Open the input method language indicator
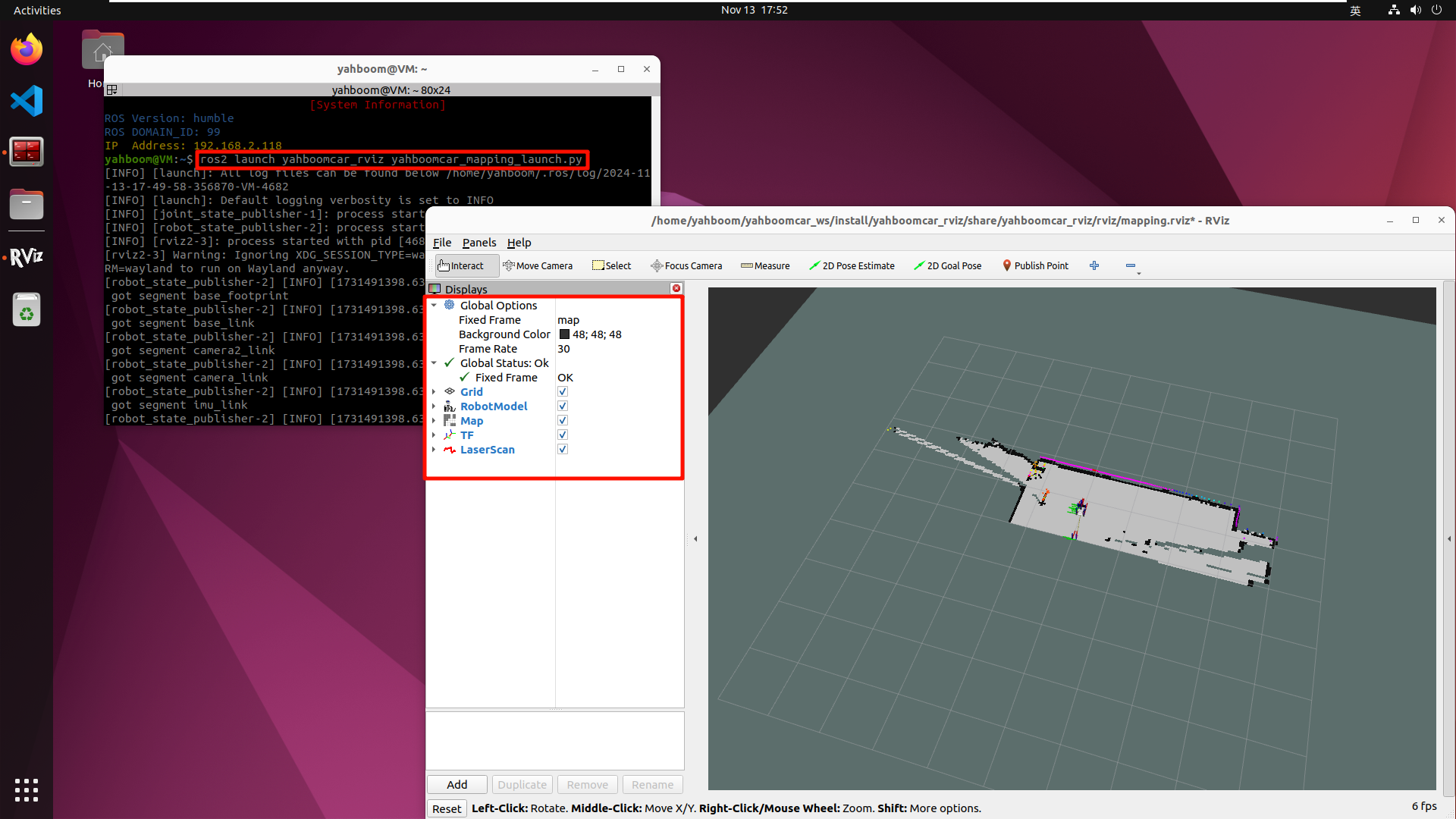 coord(1355,10)
